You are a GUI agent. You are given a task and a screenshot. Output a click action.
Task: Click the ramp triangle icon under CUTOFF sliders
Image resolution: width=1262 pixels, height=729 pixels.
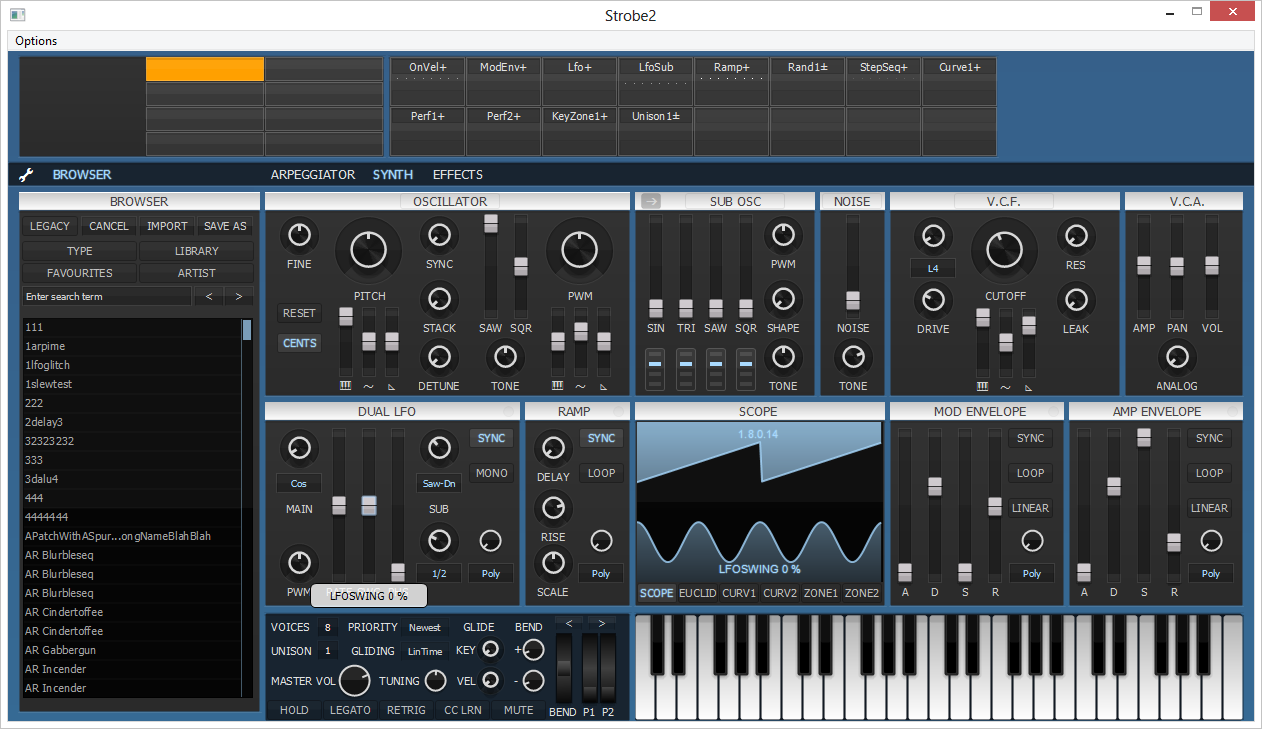coord(1029,386)
